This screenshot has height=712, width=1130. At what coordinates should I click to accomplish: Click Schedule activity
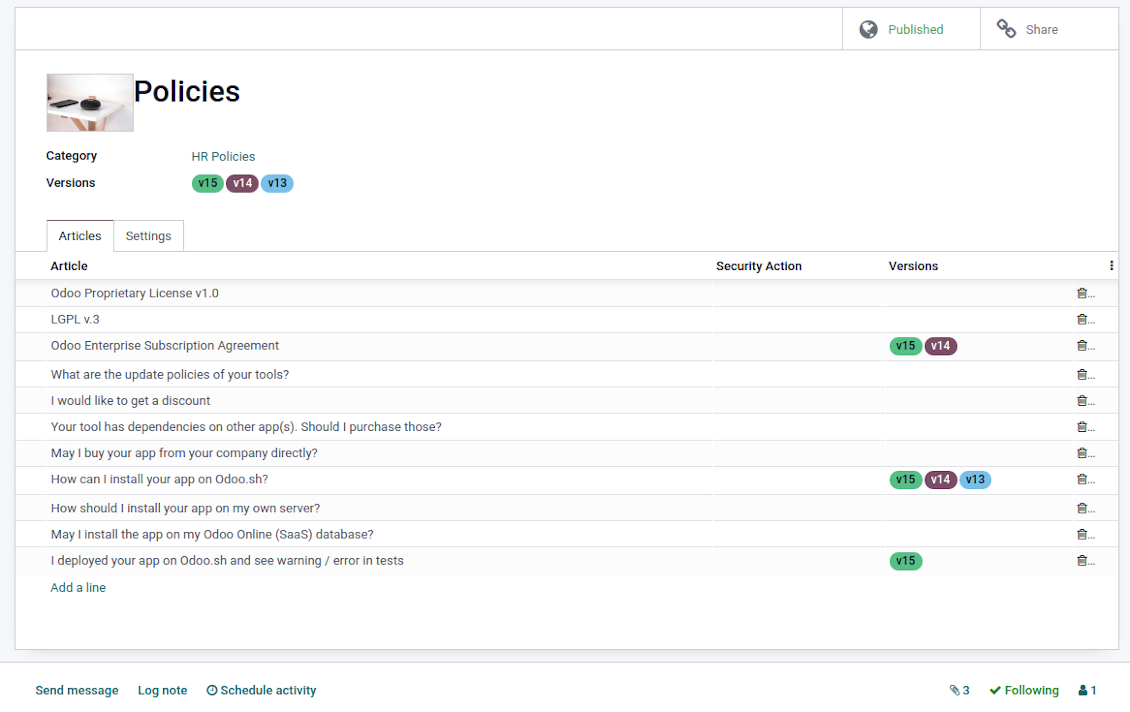tap(261, 690)
